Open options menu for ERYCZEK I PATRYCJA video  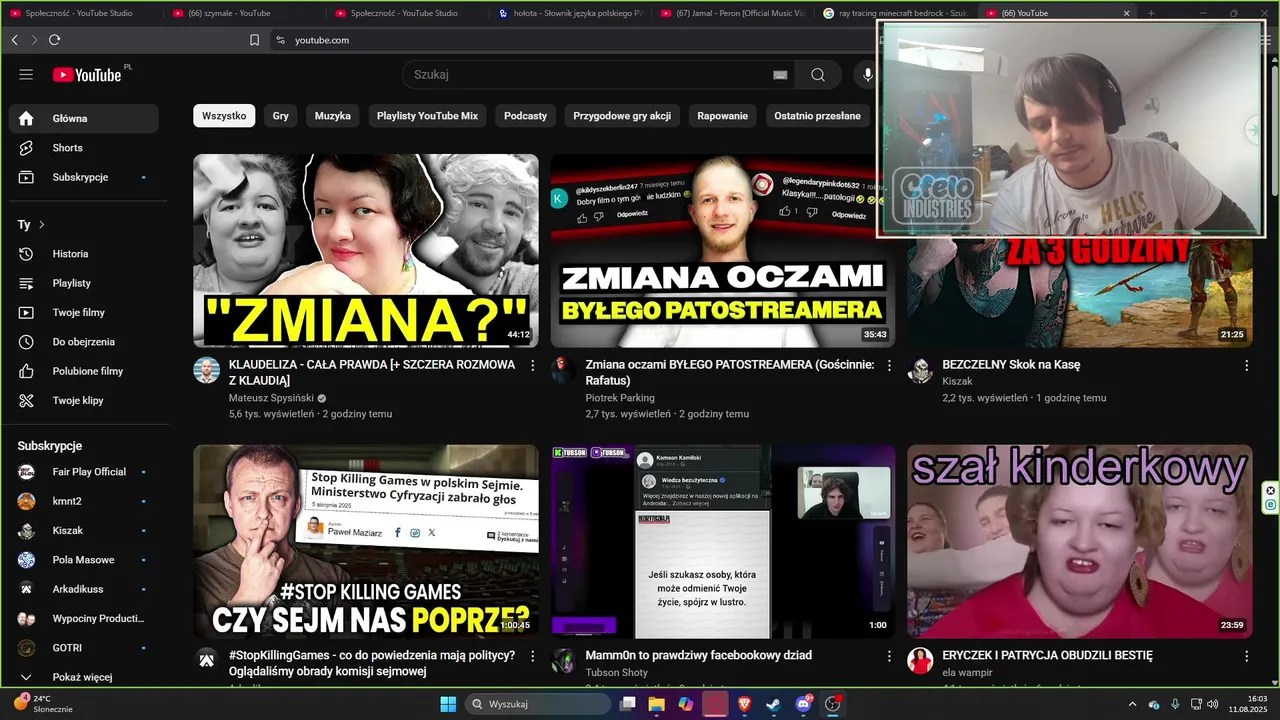click(x=1246, y=656)
